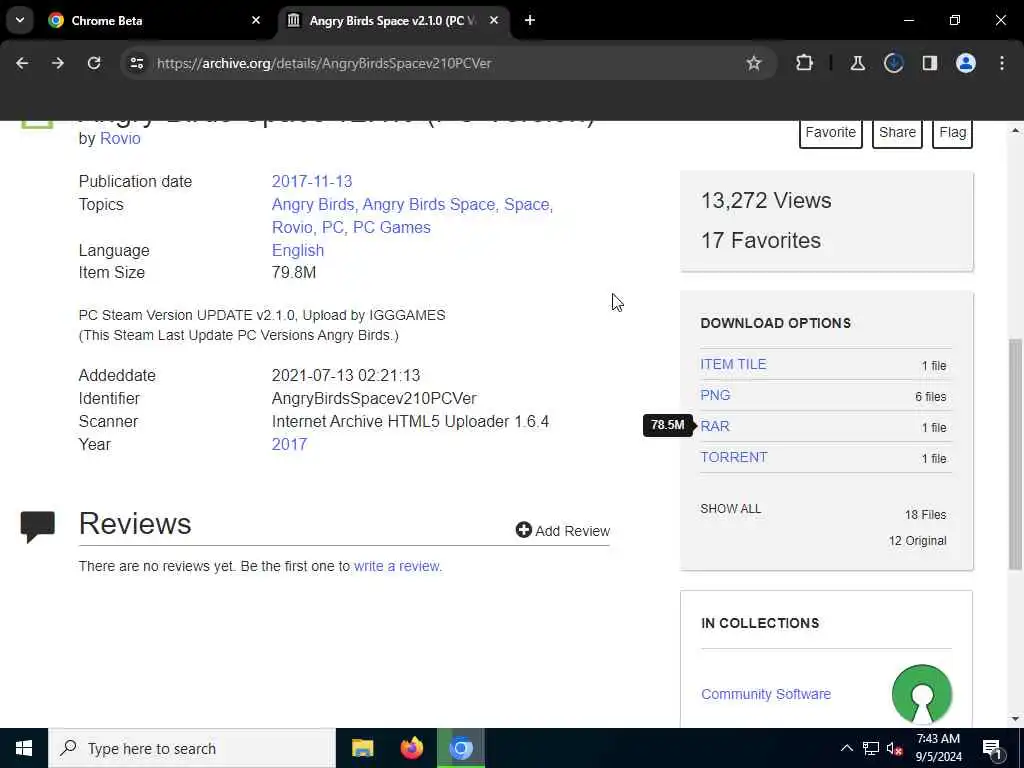1024x768 pixels.
Task: Click the Chrome Beta taskbar icon
Action: click(460, 748)
